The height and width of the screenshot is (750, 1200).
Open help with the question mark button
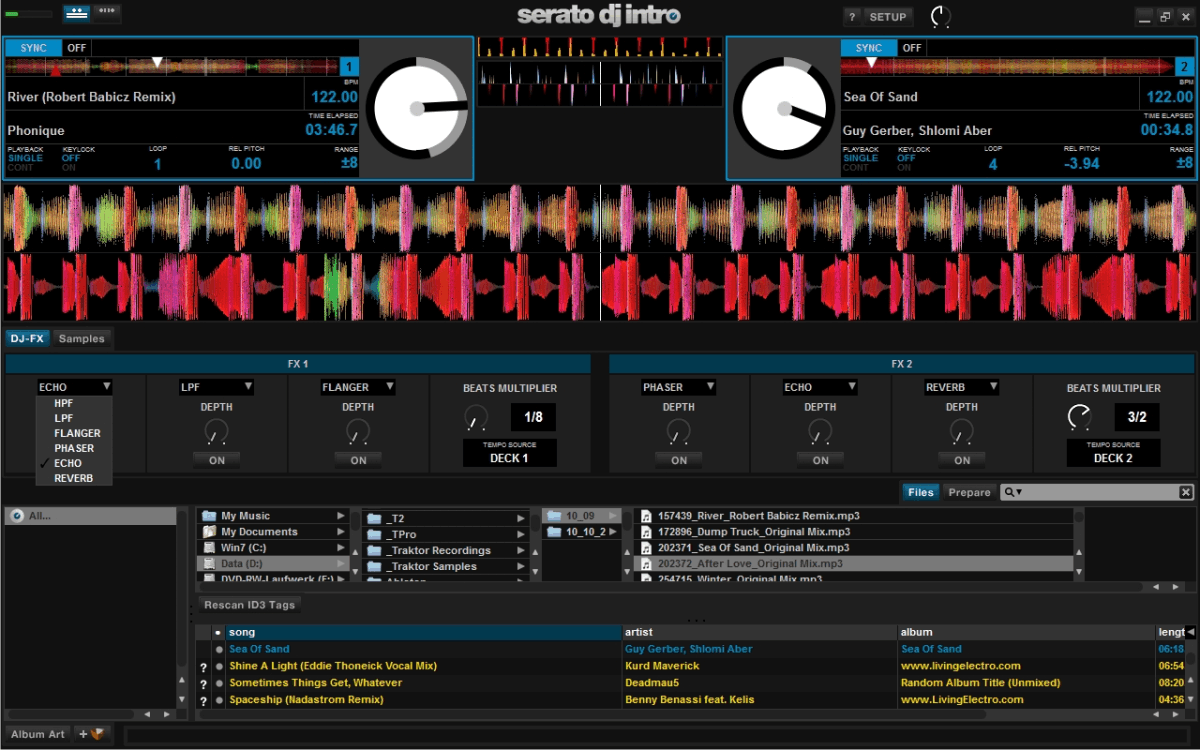852,17
